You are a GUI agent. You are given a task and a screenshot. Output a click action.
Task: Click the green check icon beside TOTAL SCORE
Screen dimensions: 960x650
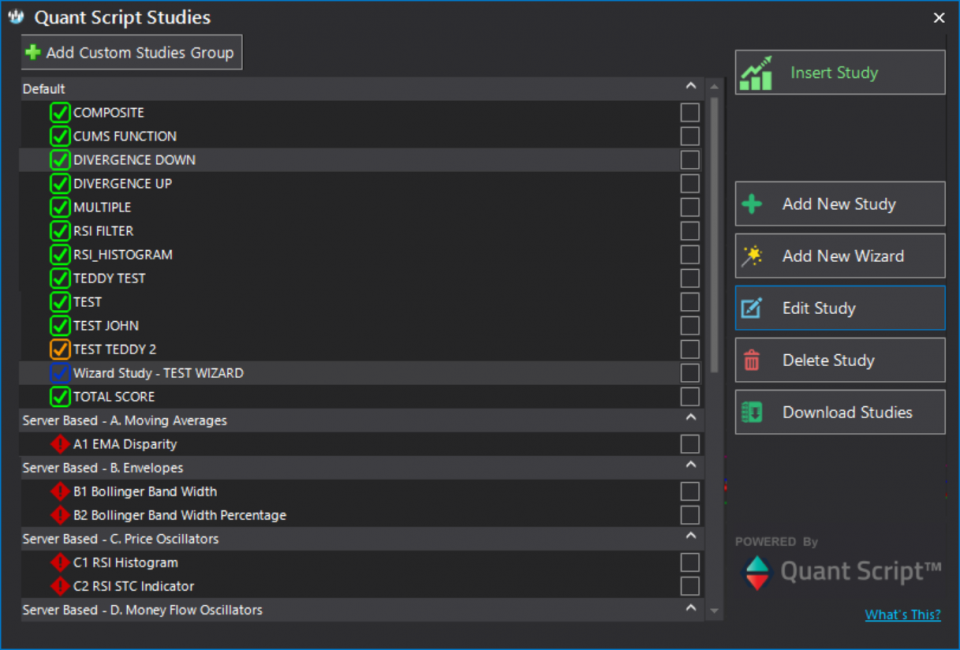[59, 397]
